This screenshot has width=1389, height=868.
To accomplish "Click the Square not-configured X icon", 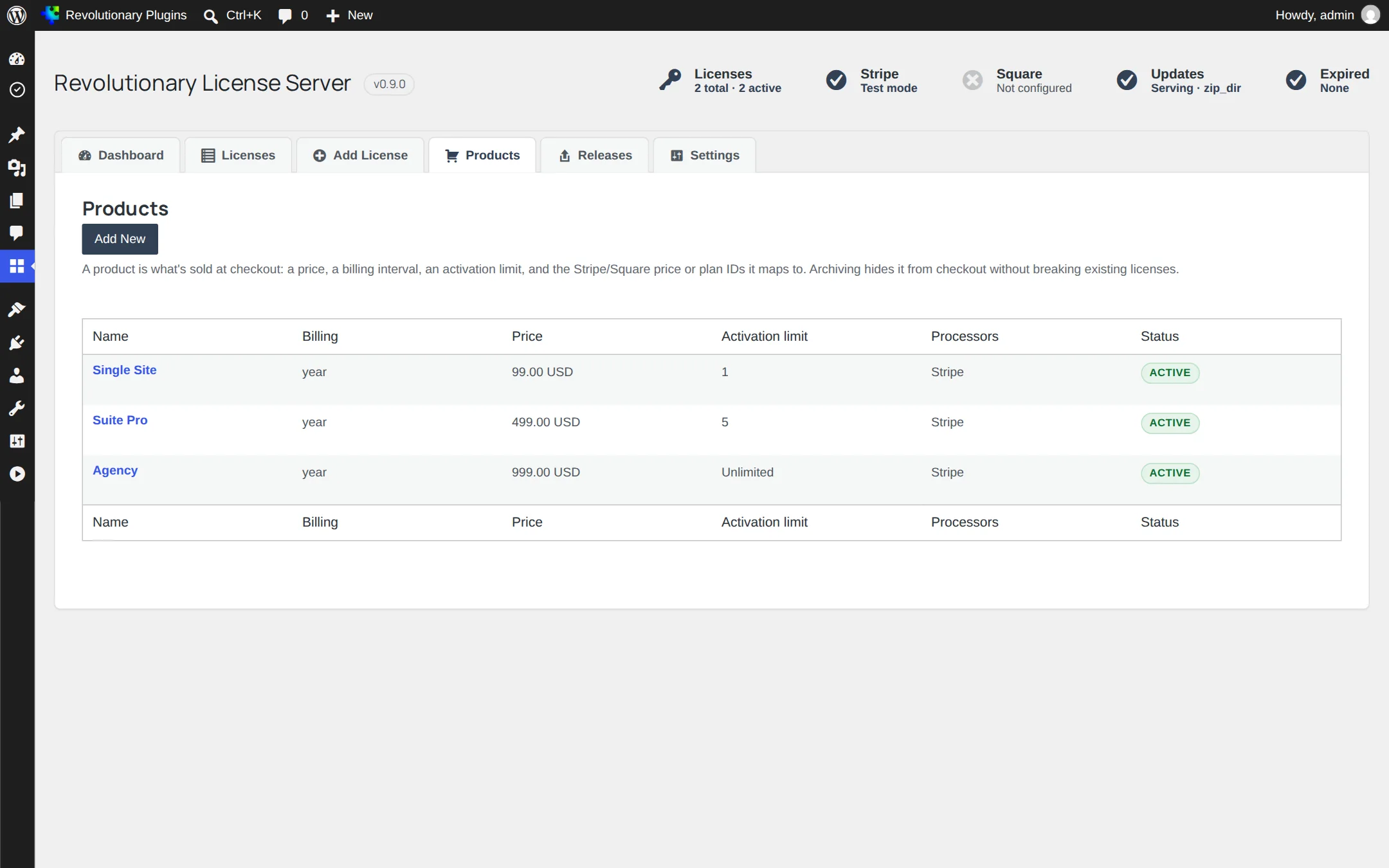I will click(x=973, y=80).
